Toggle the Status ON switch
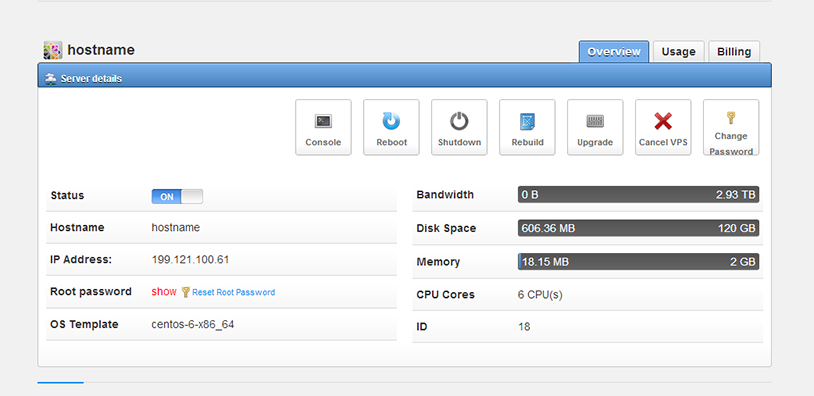 pyautogui.click(x=177, y=197)
